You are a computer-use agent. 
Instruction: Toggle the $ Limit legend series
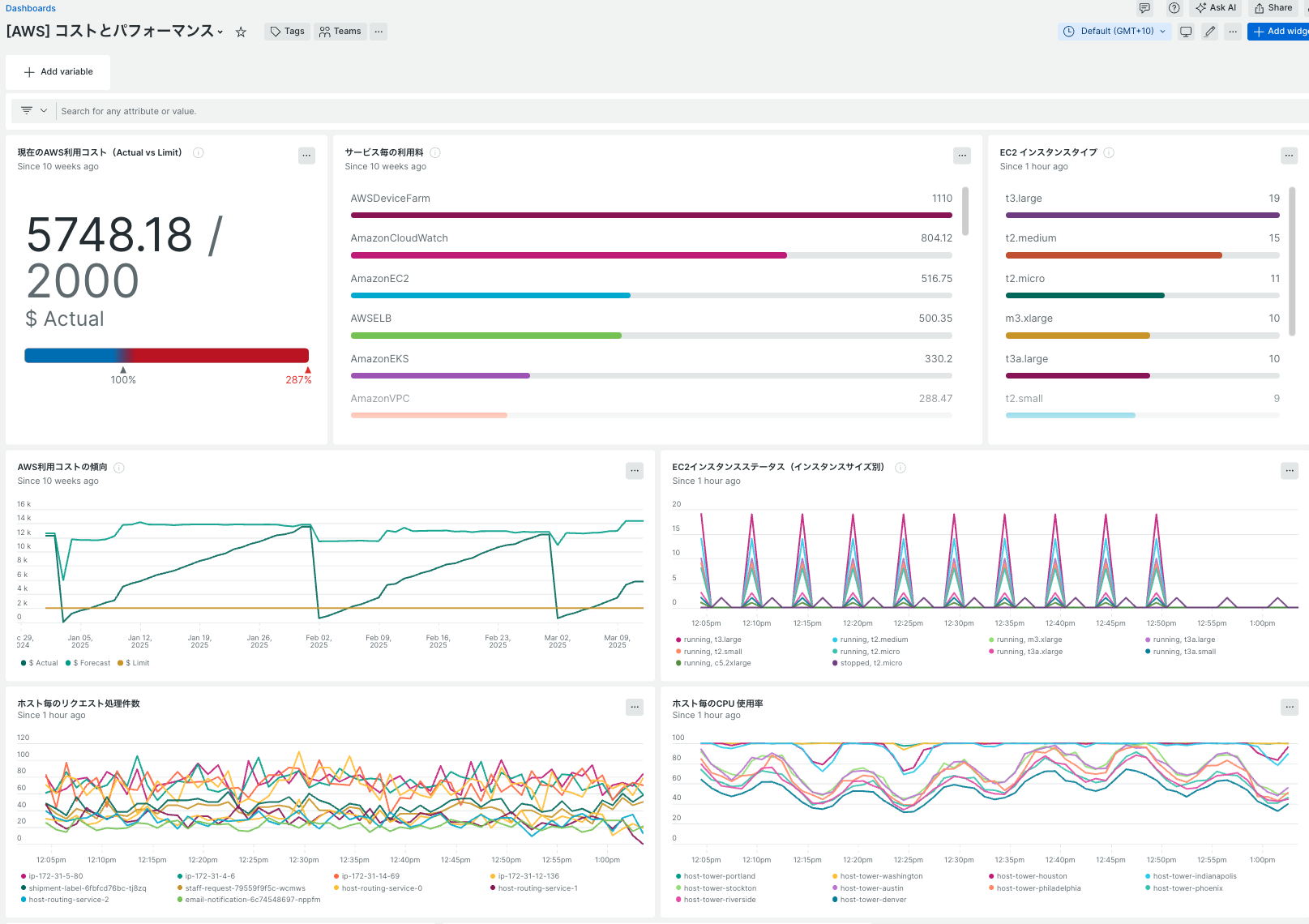[134, 663]
